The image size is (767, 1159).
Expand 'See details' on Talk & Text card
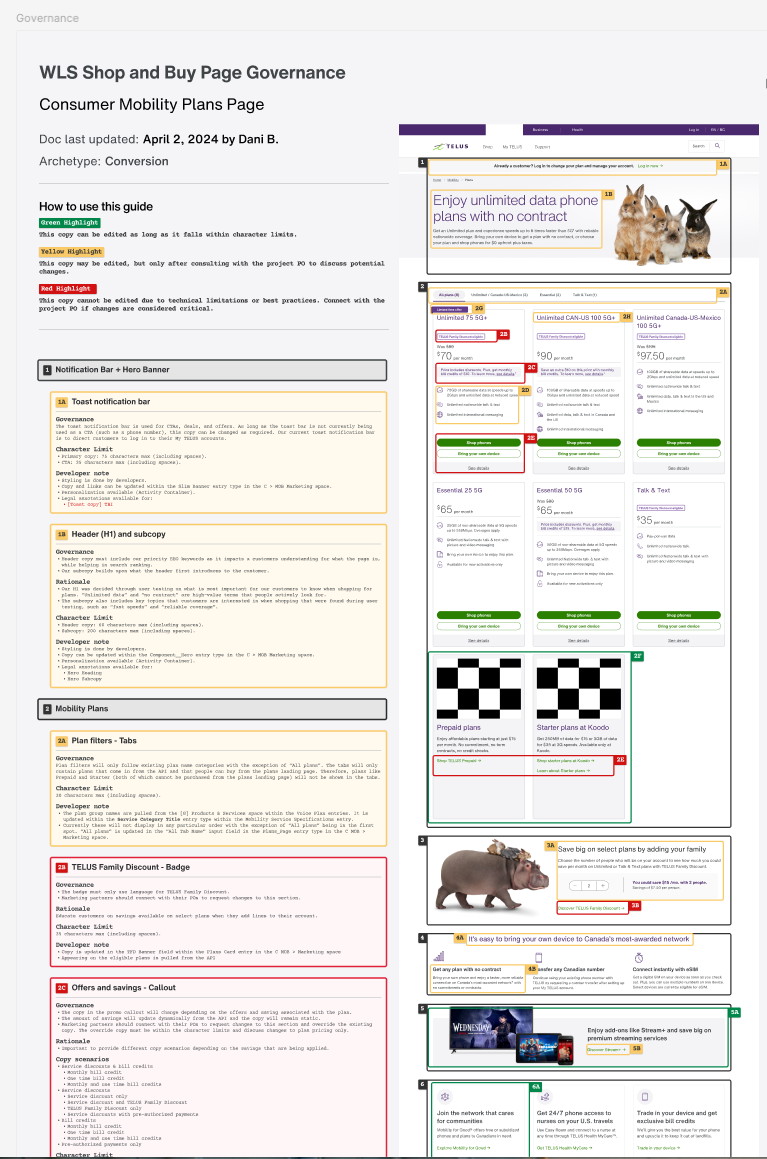click(x=678, y=640)
